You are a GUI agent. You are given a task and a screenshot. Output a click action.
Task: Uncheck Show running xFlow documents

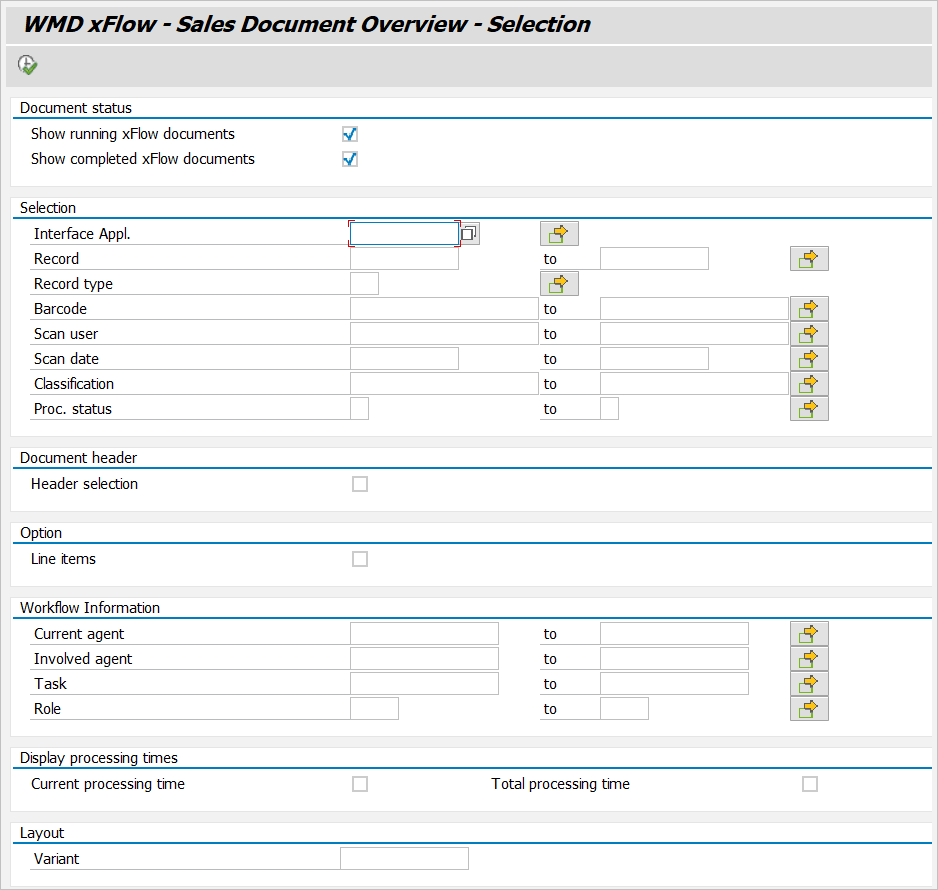[350, 134]
